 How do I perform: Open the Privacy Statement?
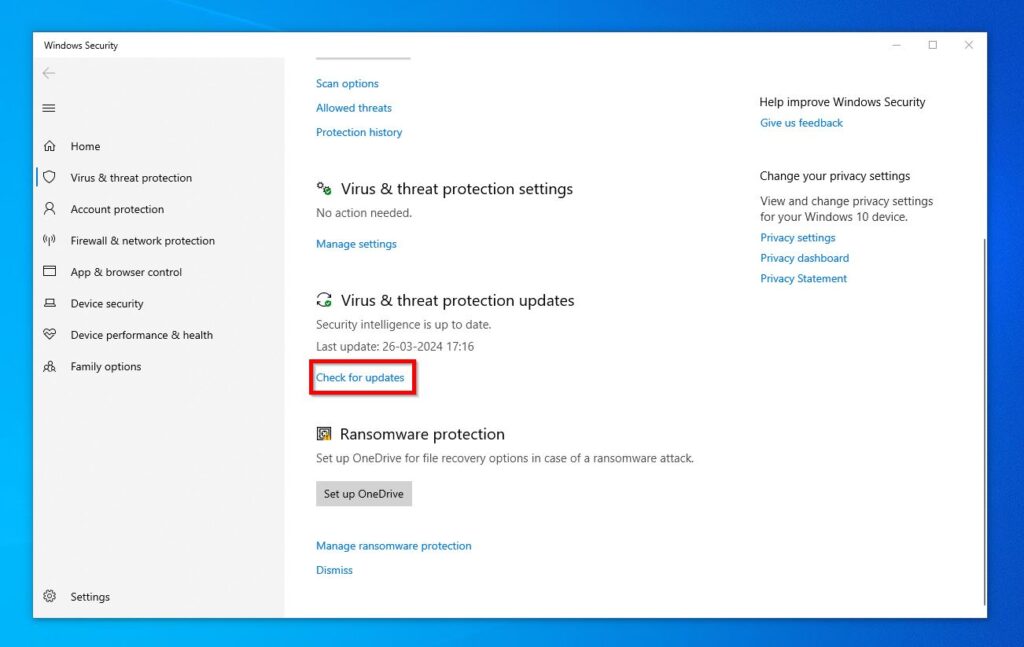tap(803, 278)
